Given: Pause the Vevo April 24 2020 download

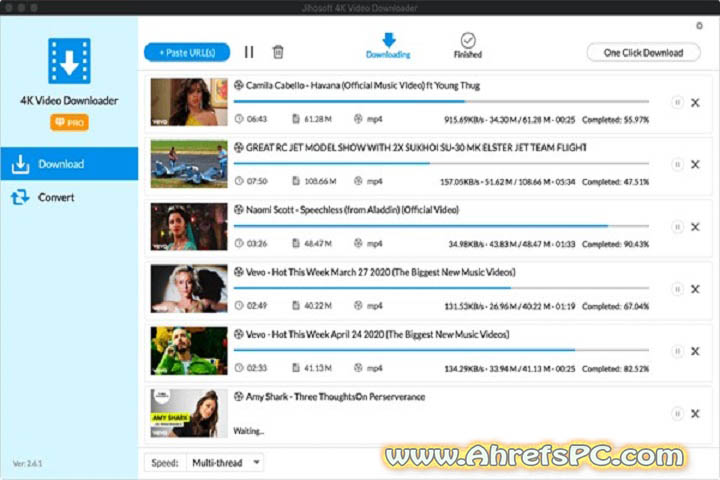Looking at the screenshot, I should (x=677, y=351).
